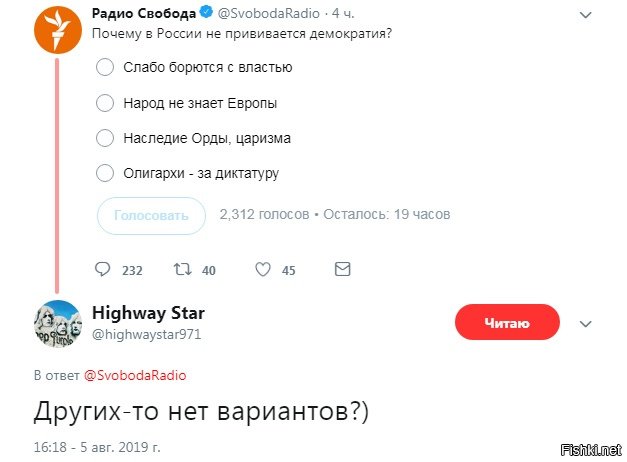This screenshot has width=627, height=462.
Task: Select option Народ не знает Европы
Action: tap(105, 103)
